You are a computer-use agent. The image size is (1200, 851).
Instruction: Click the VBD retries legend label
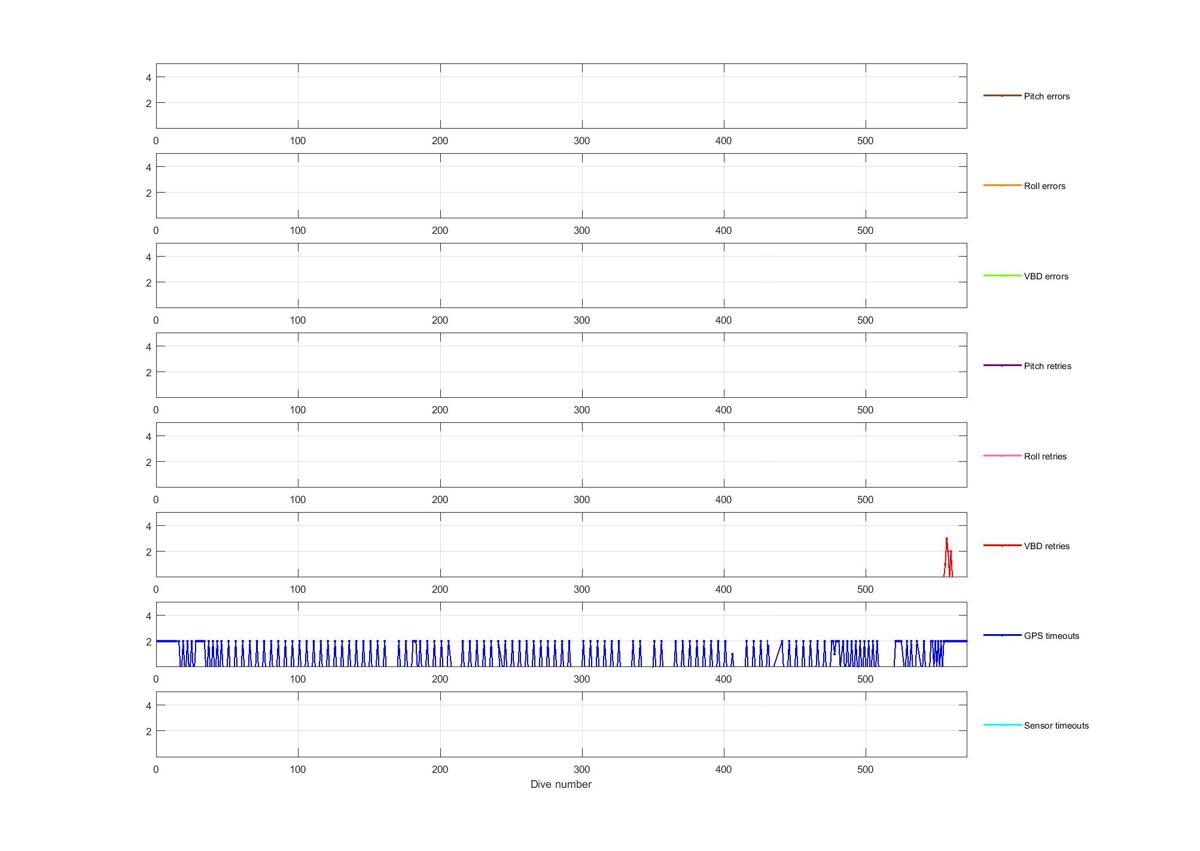(x=1046, y=546)
